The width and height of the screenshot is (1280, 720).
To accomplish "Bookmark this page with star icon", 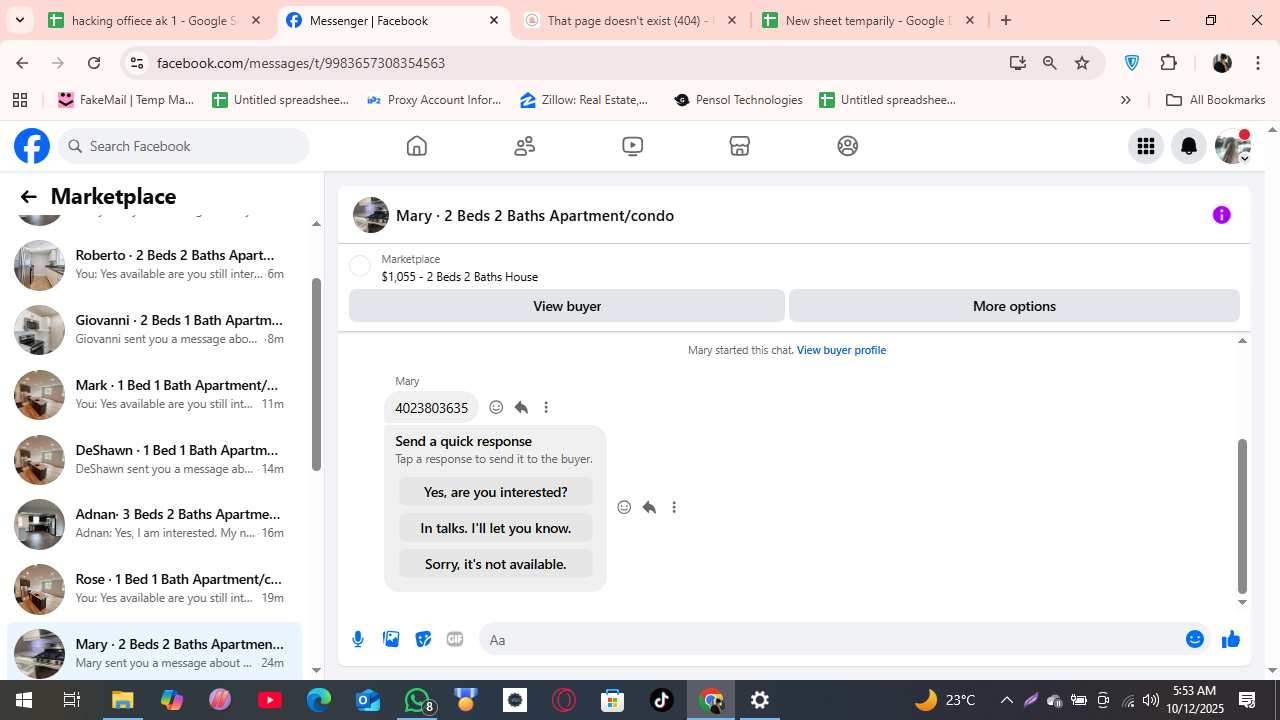I will point(1082,63).
